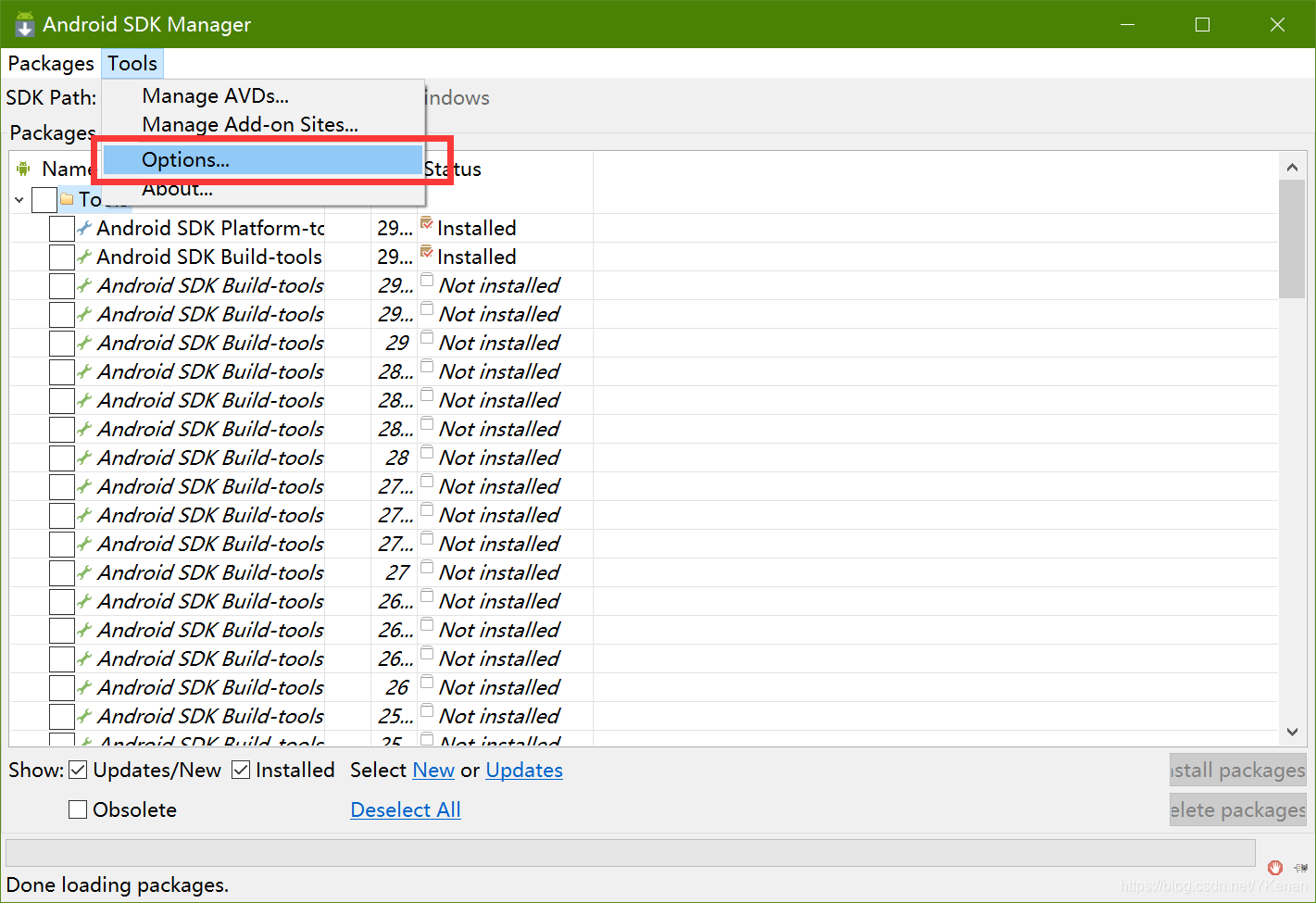
Task: Click wrench icon of Build-tools revision 27 row
Action: (x=84, y=572)
